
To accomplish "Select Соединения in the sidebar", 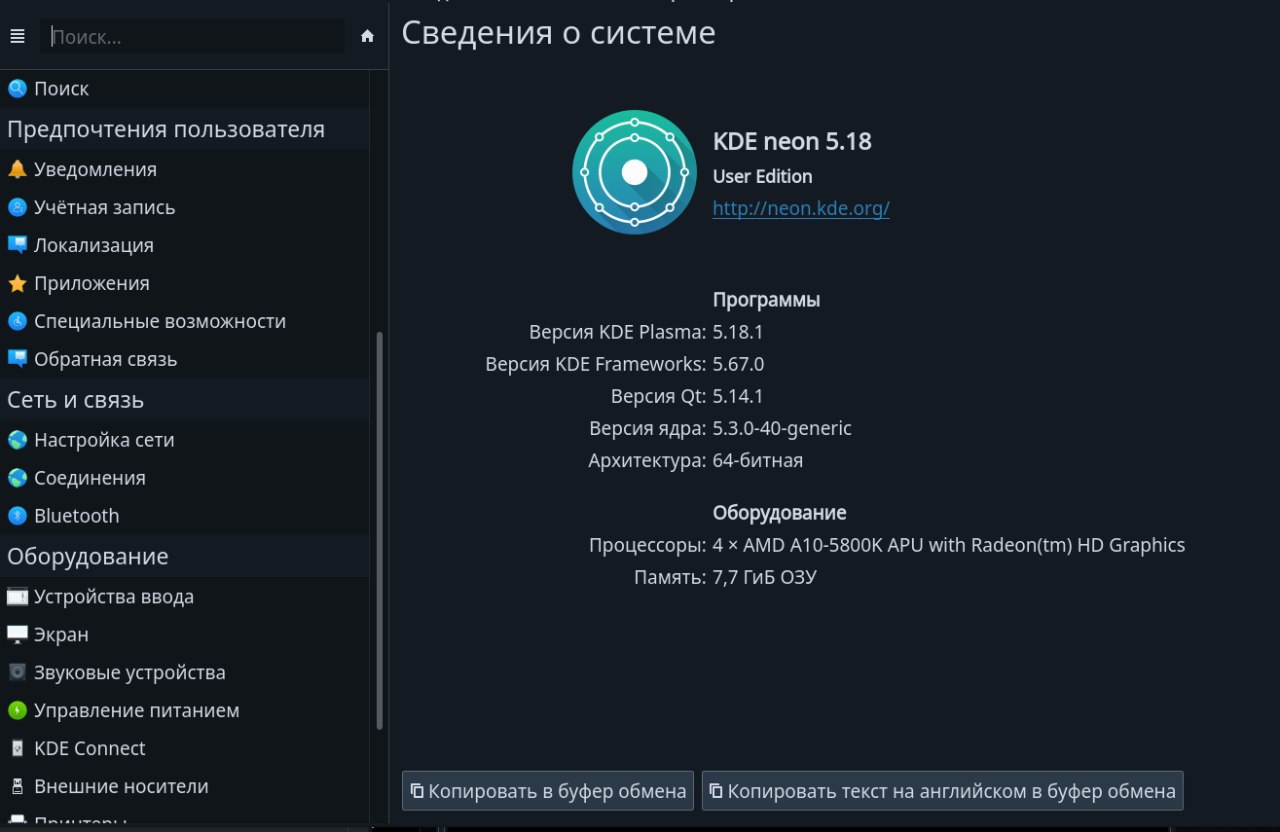I will (x=185, y=478).
